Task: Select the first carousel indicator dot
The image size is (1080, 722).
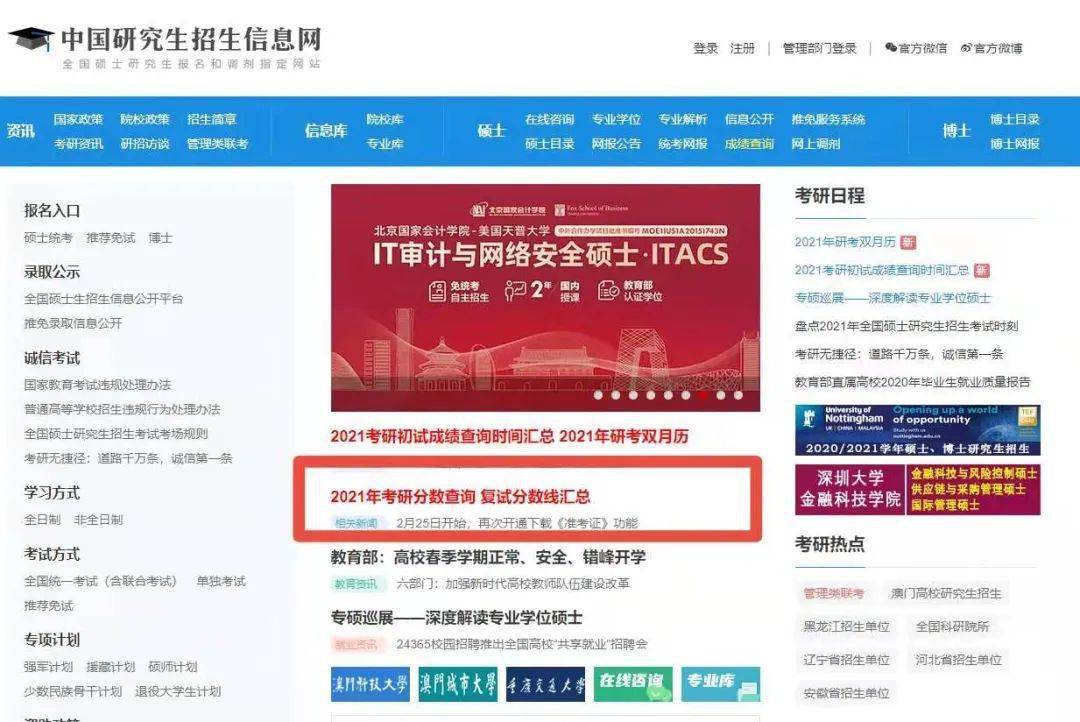Action: coord(599,395)
